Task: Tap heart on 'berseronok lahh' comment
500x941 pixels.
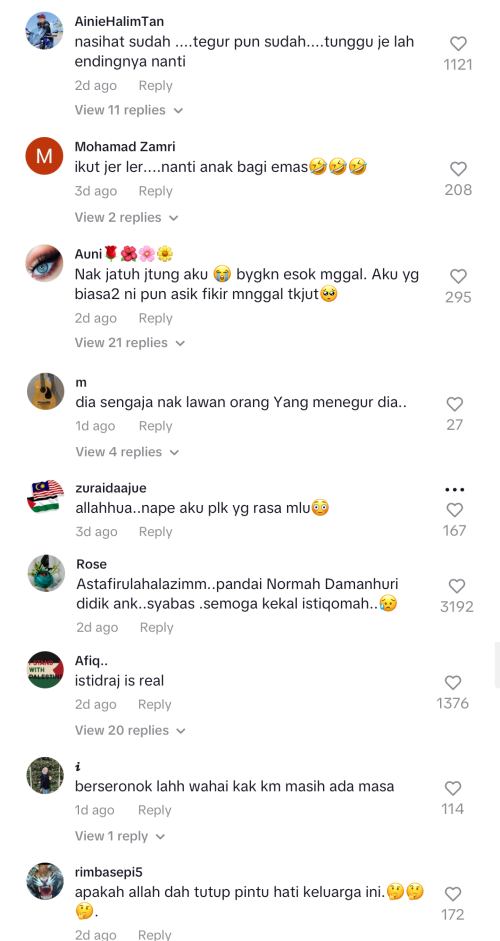Action: click(x=453, y=788)
